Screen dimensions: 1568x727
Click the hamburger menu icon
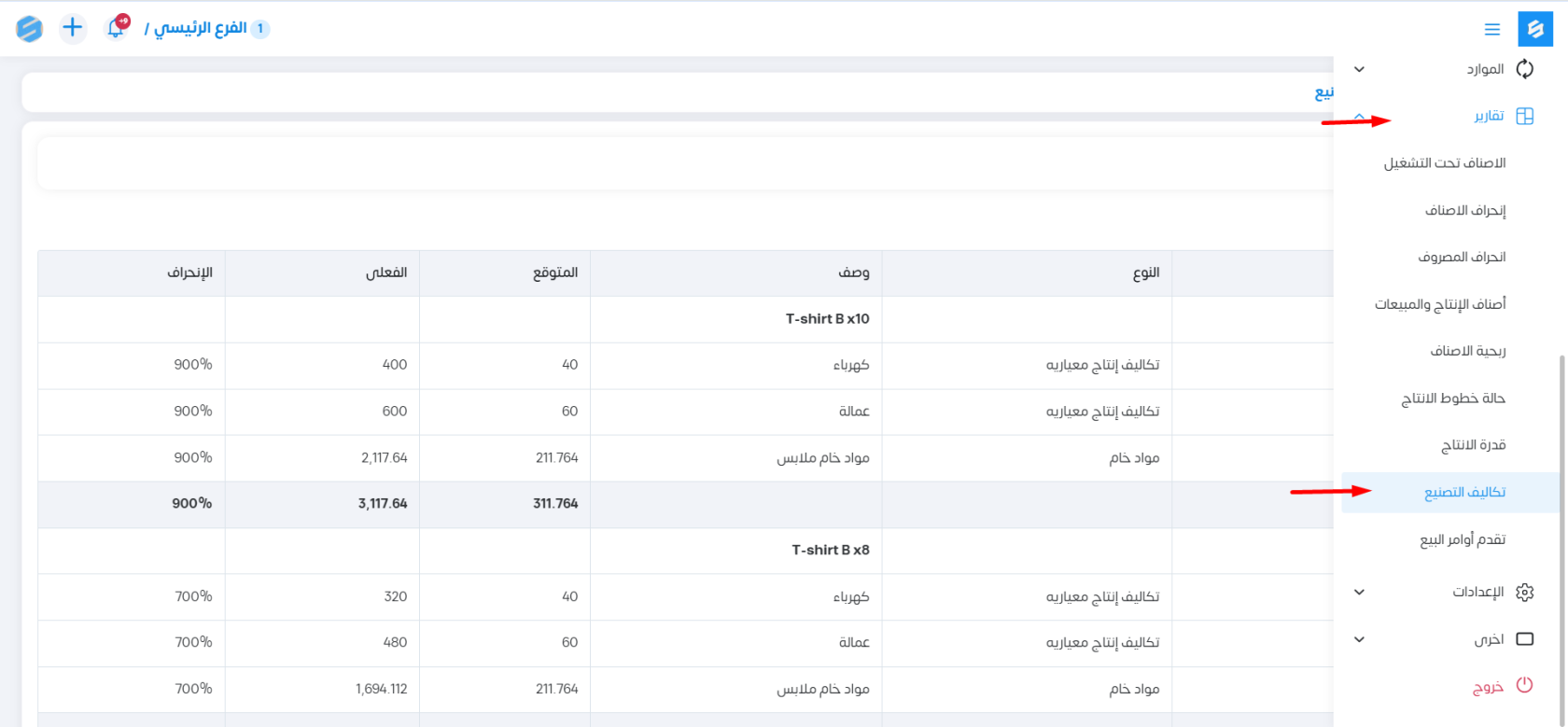(x=1492, y=30)
